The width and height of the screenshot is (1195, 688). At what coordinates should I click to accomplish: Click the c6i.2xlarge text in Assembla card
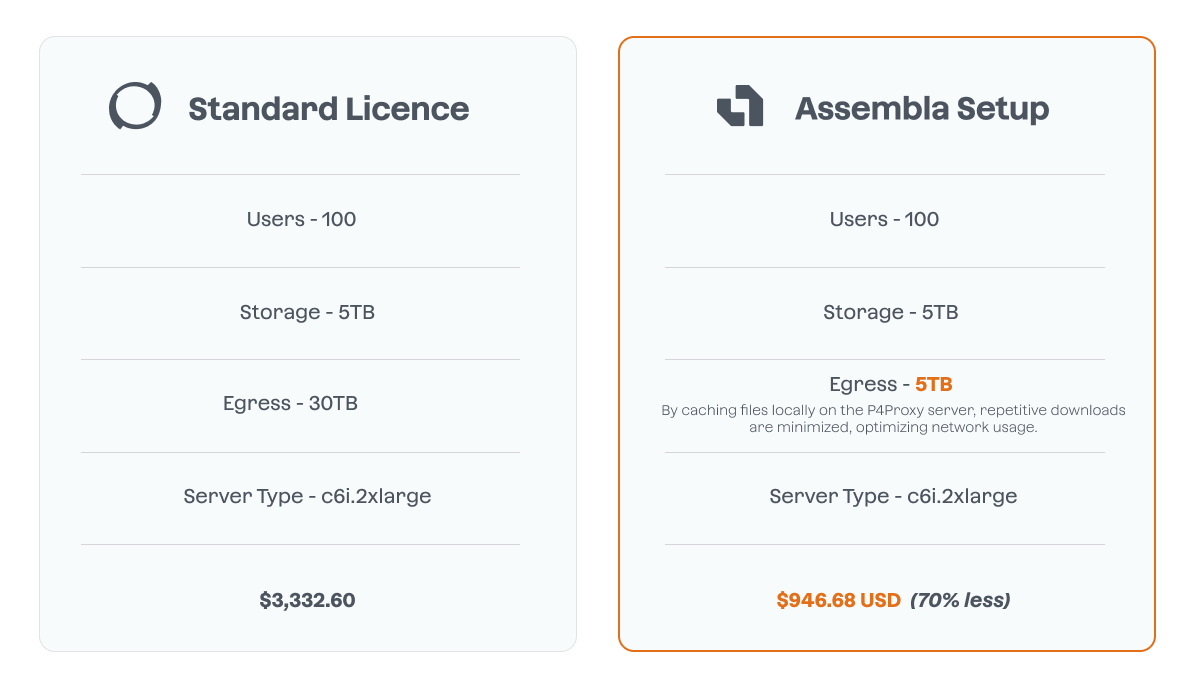tap(962, 496)
